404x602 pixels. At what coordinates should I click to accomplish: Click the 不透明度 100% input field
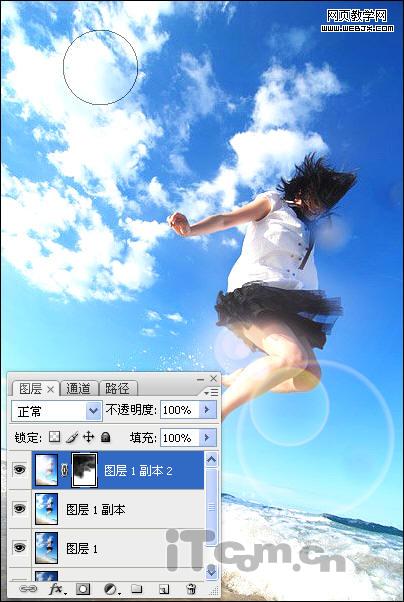(x=180, y=410)
